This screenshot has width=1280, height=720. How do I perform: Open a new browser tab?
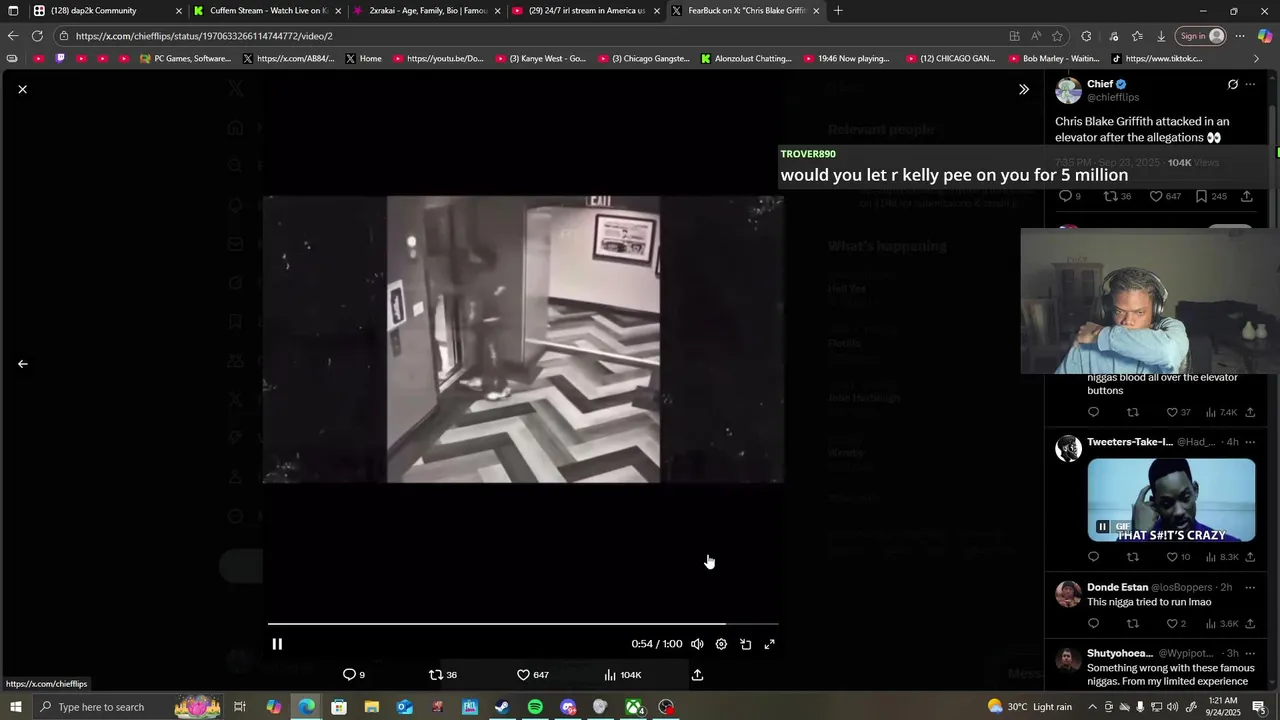[838, 11]
